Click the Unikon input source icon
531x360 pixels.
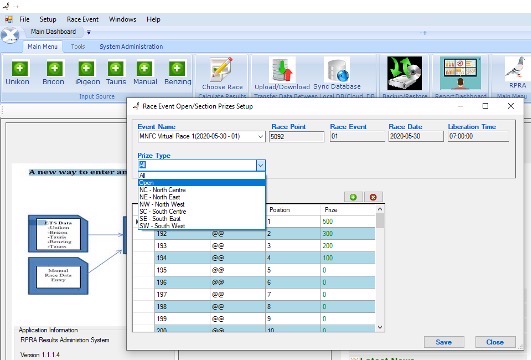(x=20, y=68)
